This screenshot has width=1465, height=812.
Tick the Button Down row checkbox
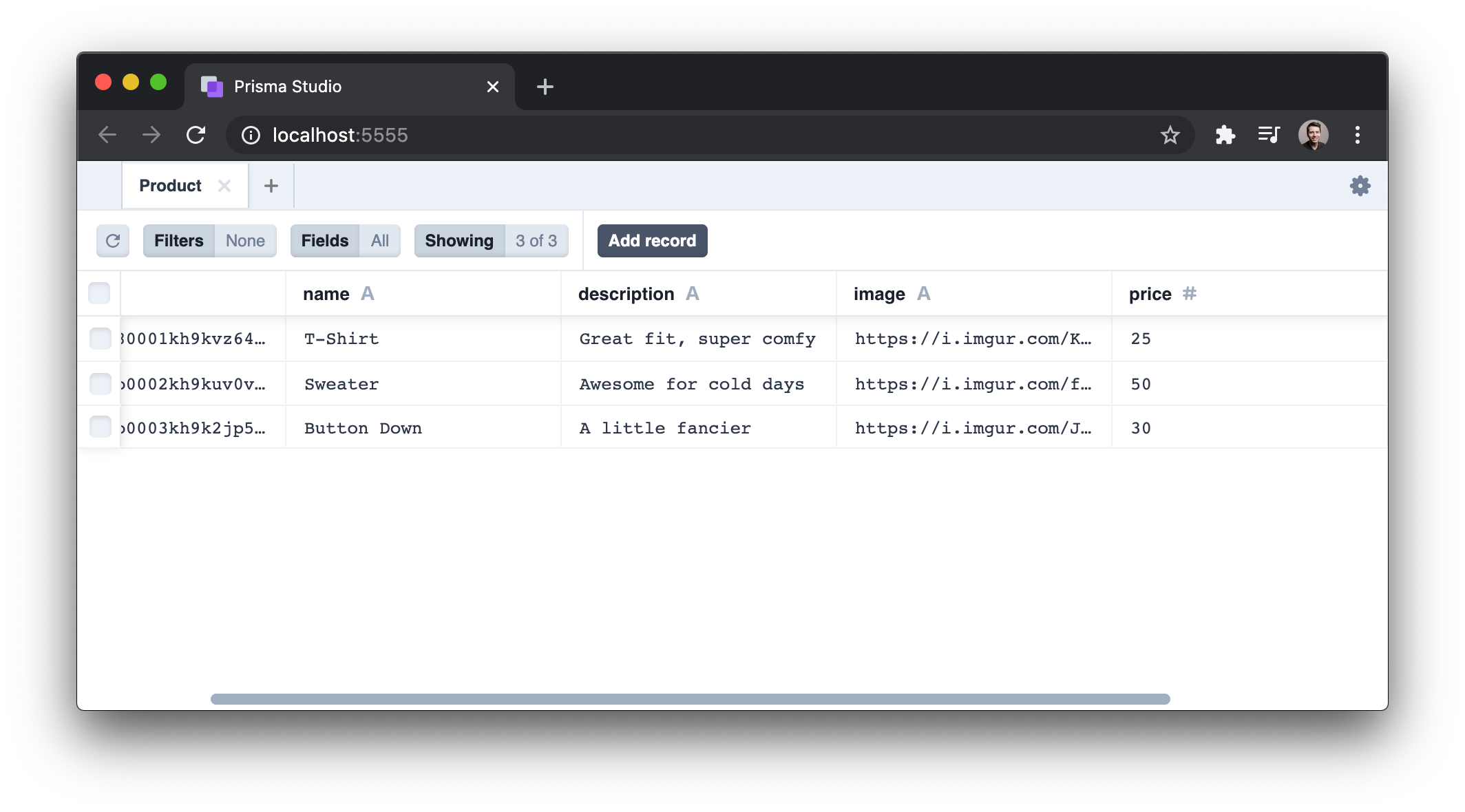[101, 427]
